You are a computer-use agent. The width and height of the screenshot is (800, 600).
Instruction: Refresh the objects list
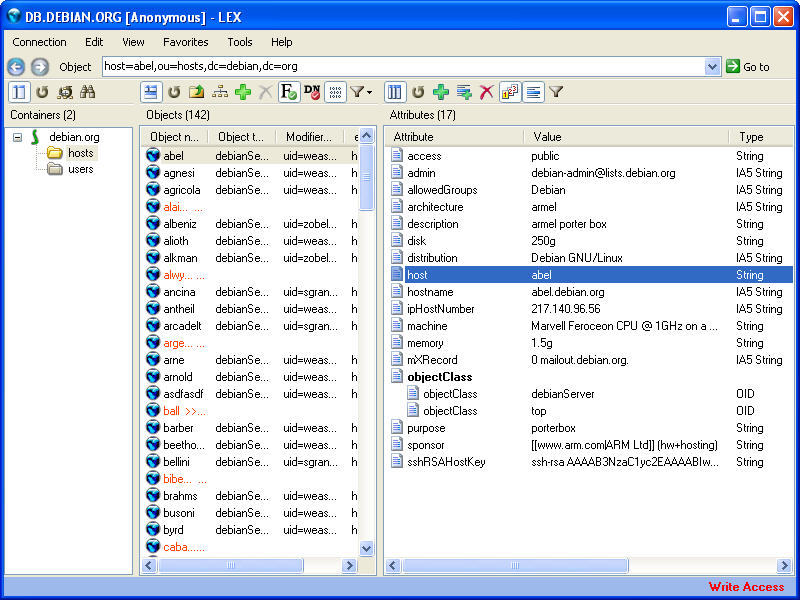172,91
